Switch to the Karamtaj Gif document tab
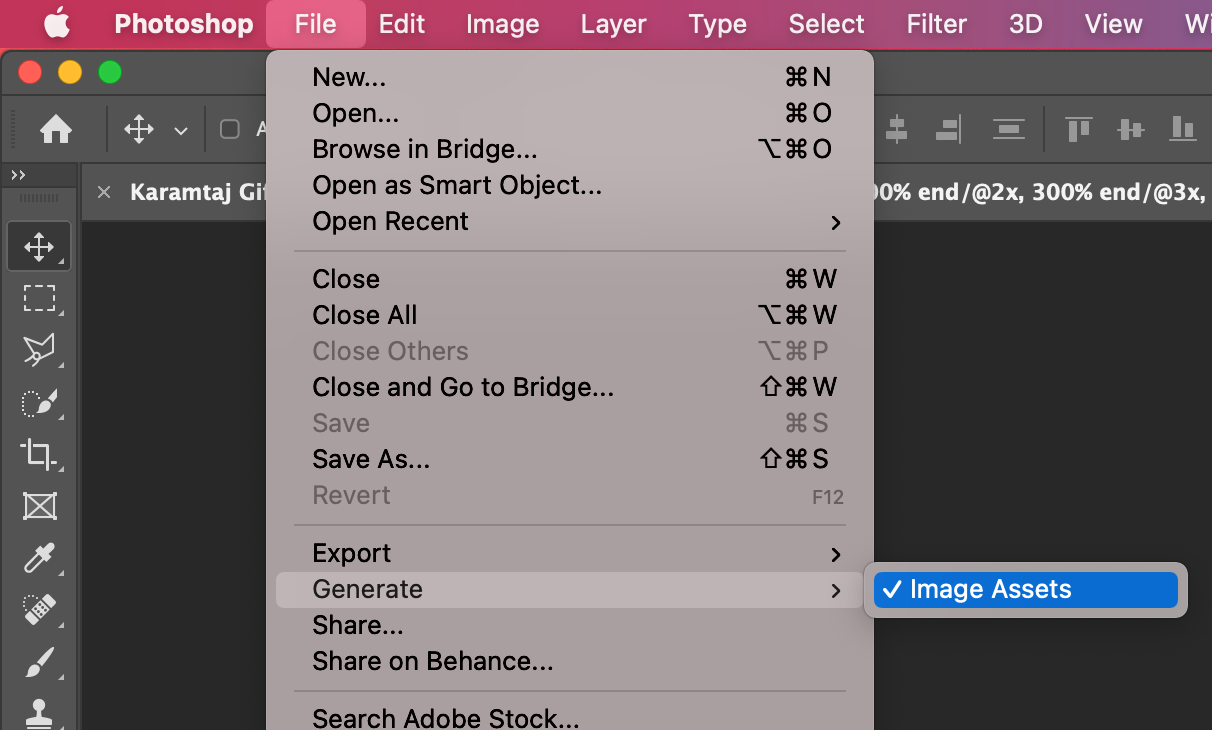This screenshot has height=730, width=1212. pyautogui.click(x=196, y=192)
